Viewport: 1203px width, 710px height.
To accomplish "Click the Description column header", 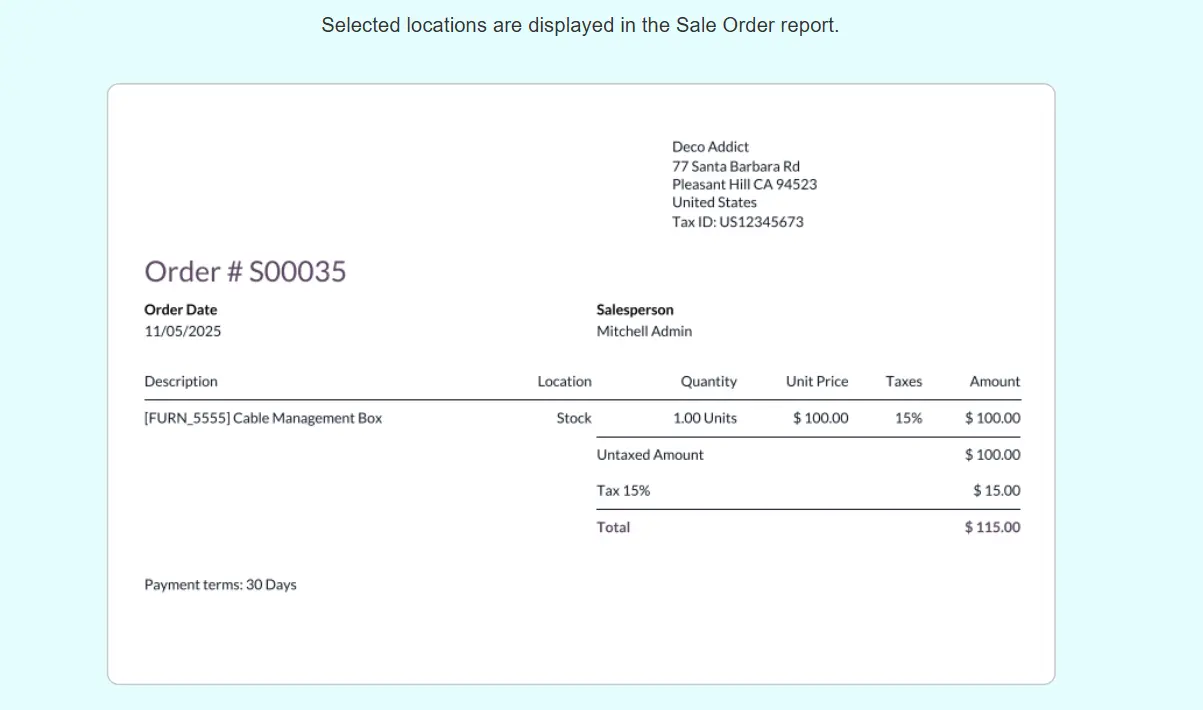I will [x=180, y=381].
